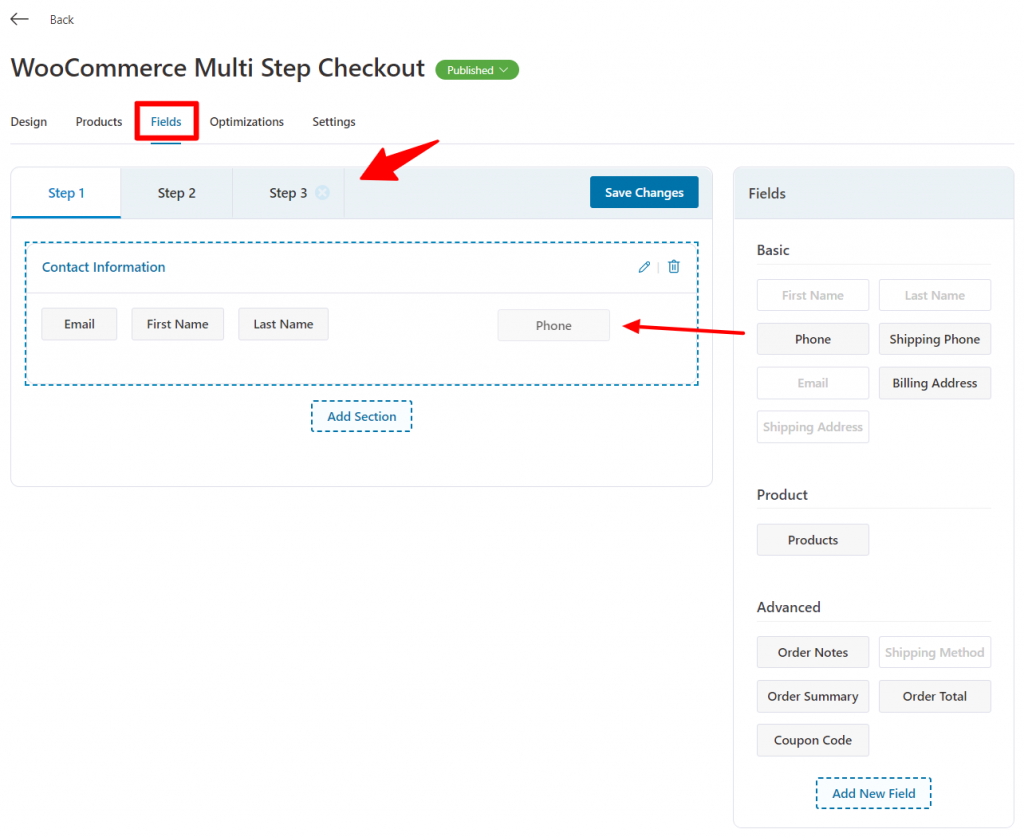The width and height of the screenshot is (1024, 837).
Task: Click greyed Shipping Method field
Action: coord(935,652)
